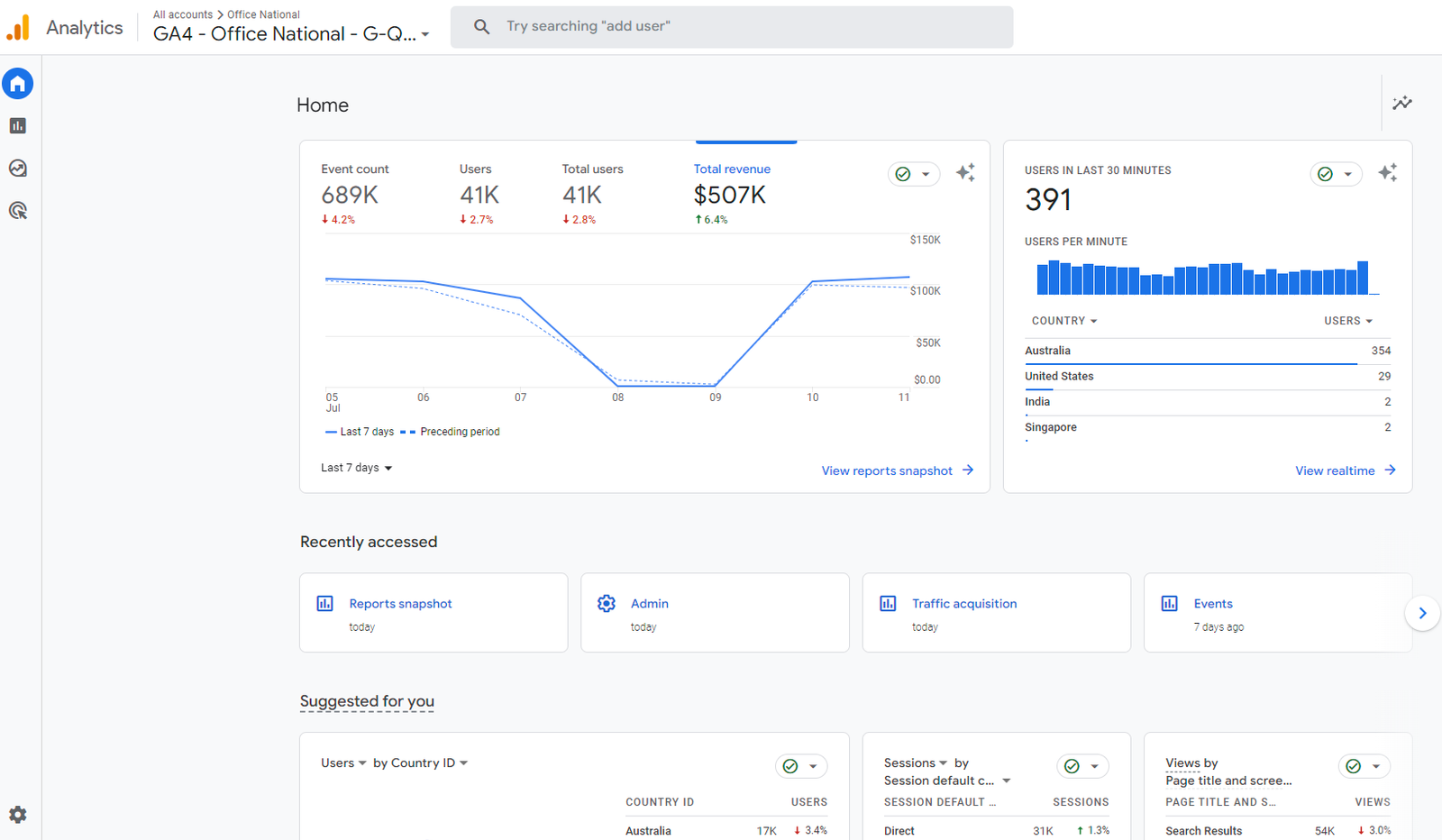Open Admin gear icon at bottom left
Viewport: 1442px width, 840px height.
[x=18, y=815]
